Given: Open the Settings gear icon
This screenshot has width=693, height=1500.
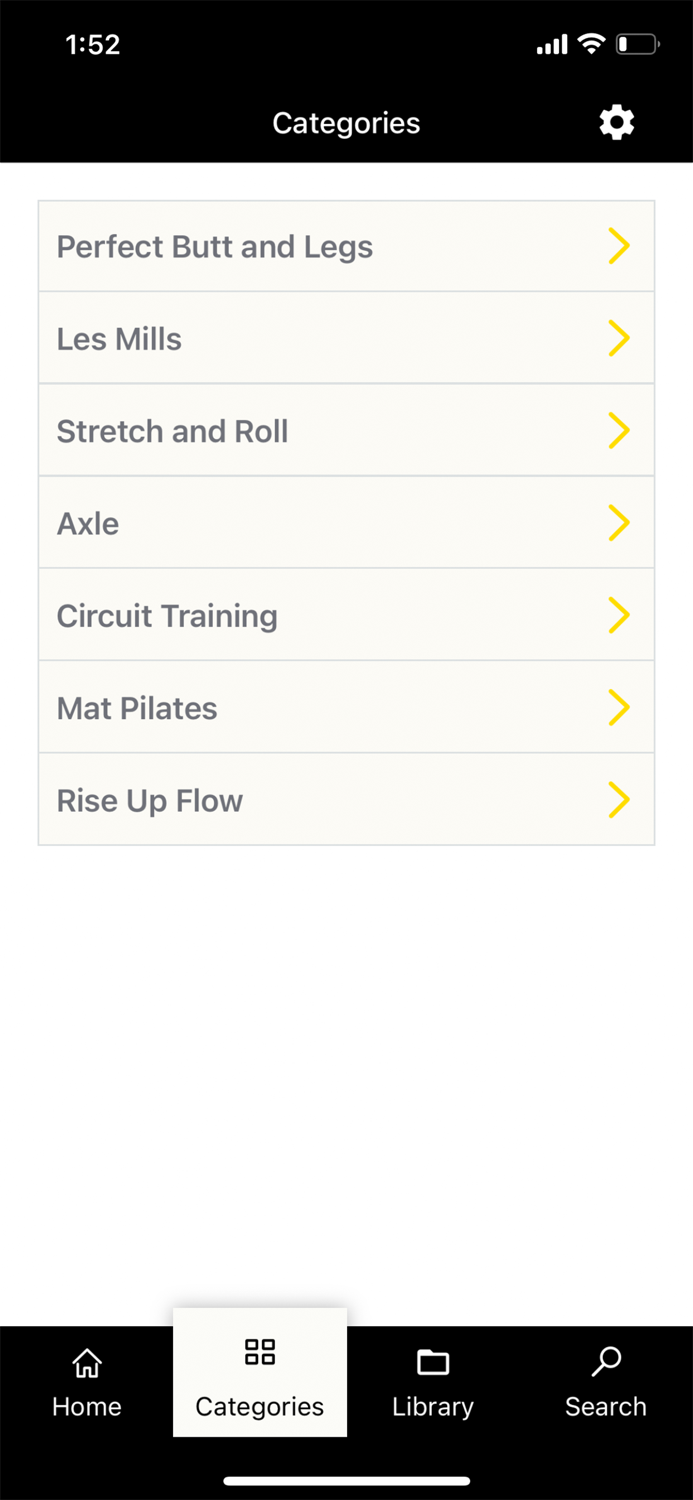Looking at the screenshot, I should click(x=616, y=122).
